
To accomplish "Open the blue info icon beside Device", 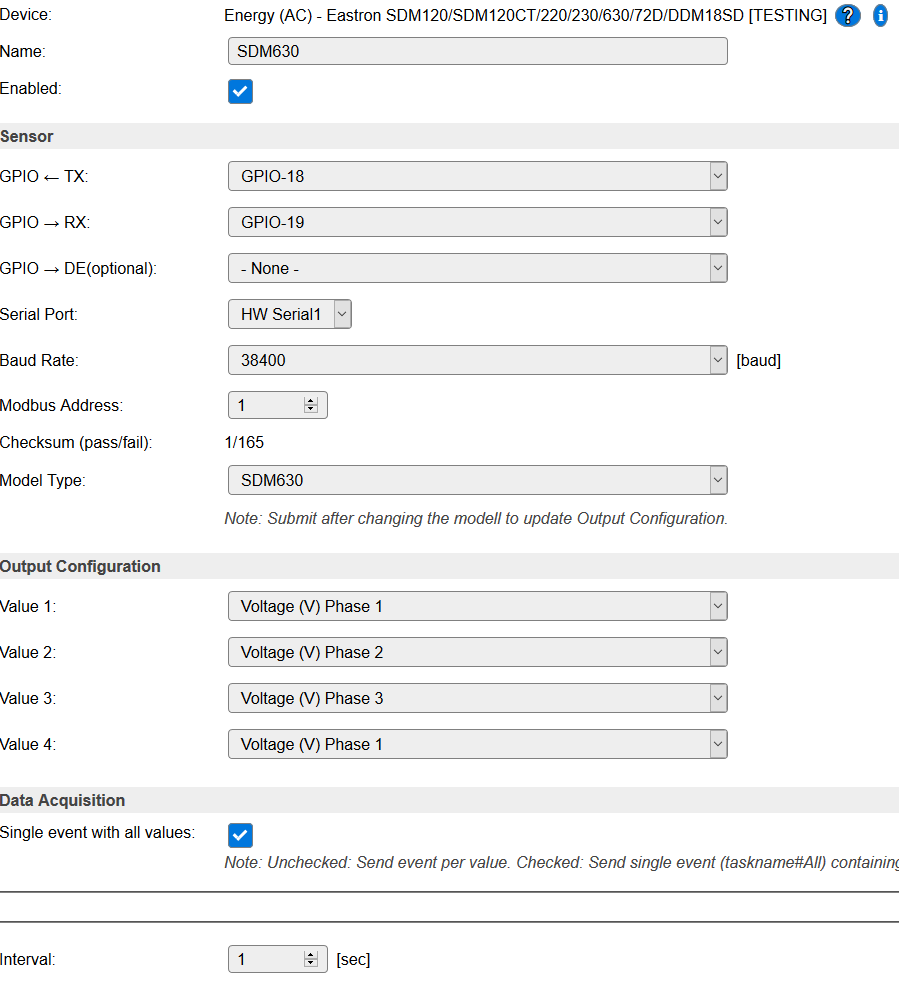I will 880,15.
